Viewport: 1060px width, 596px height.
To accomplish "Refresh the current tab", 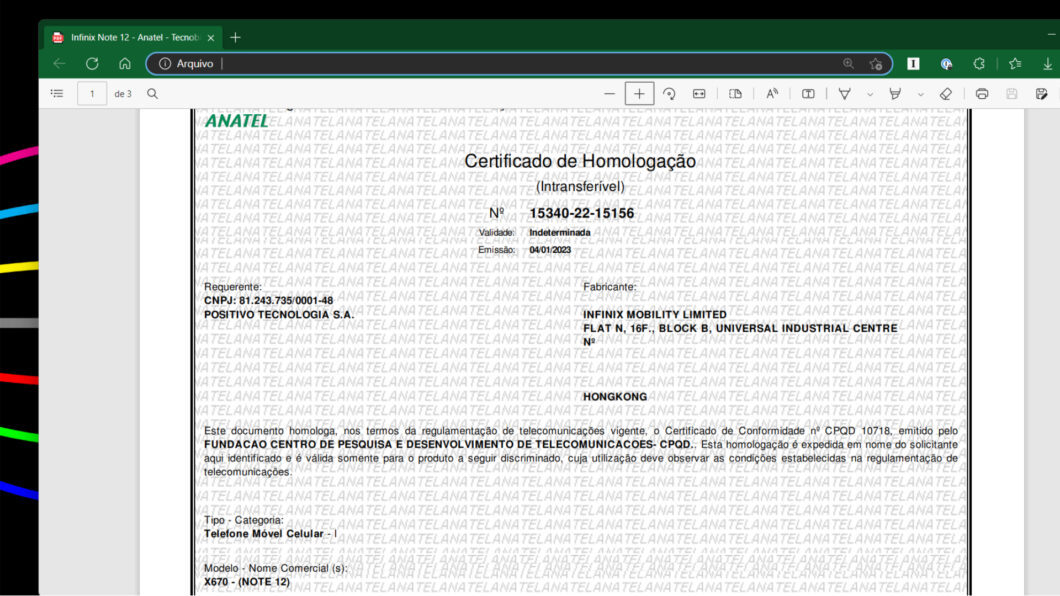I will [x=92, y=64].
